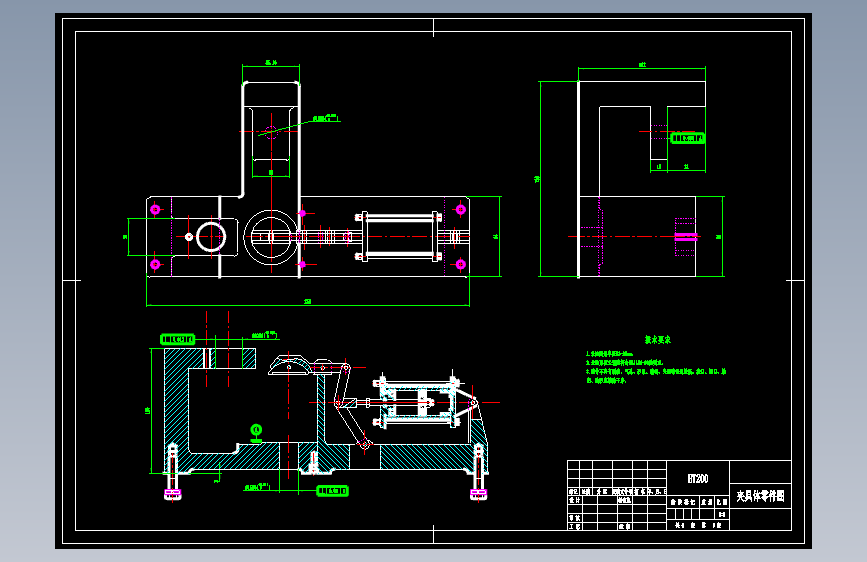
Task: Select the magenta bolt hole at bottom-left of plan view
Action: pos(155,264)
